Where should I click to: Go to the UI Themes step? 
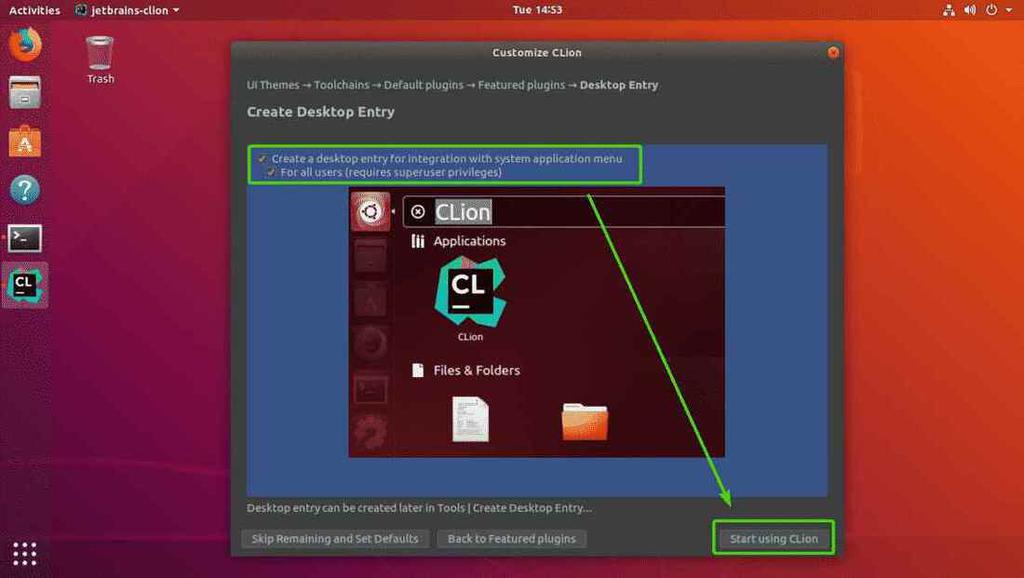click(x=273, y=85)
